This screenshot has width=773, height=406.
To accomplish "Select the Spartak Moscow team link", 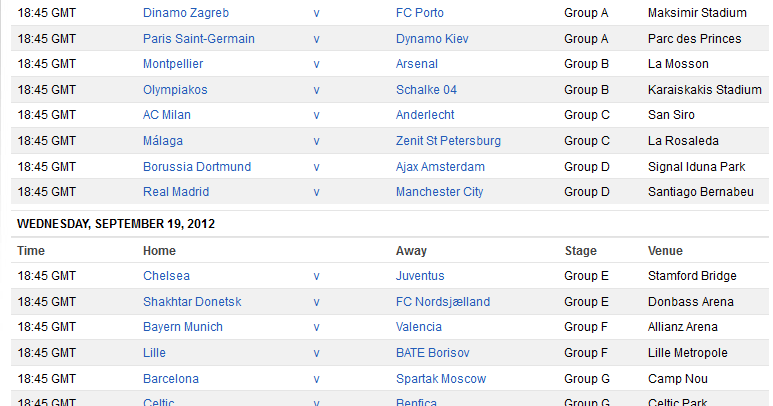I will click(440, 379).
